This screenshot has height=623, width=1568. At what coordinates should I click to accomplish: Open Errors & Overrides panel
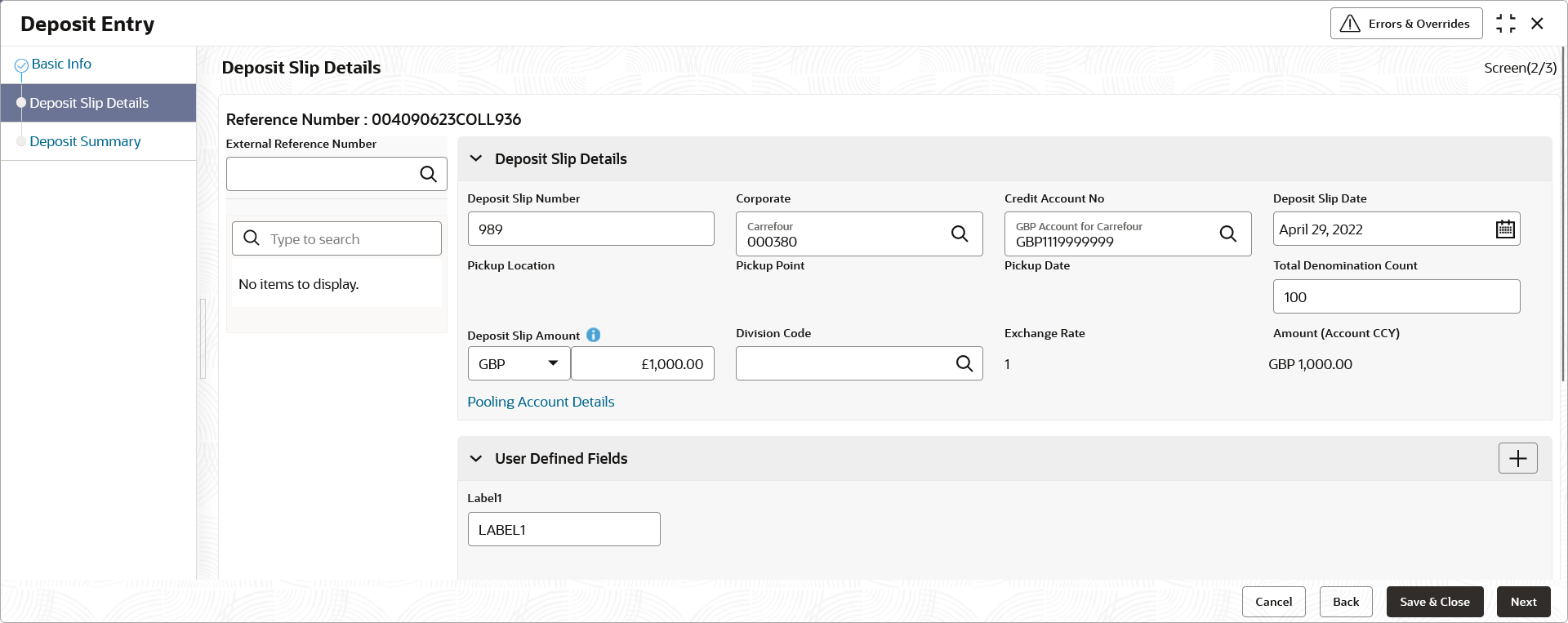[1405, 24]
